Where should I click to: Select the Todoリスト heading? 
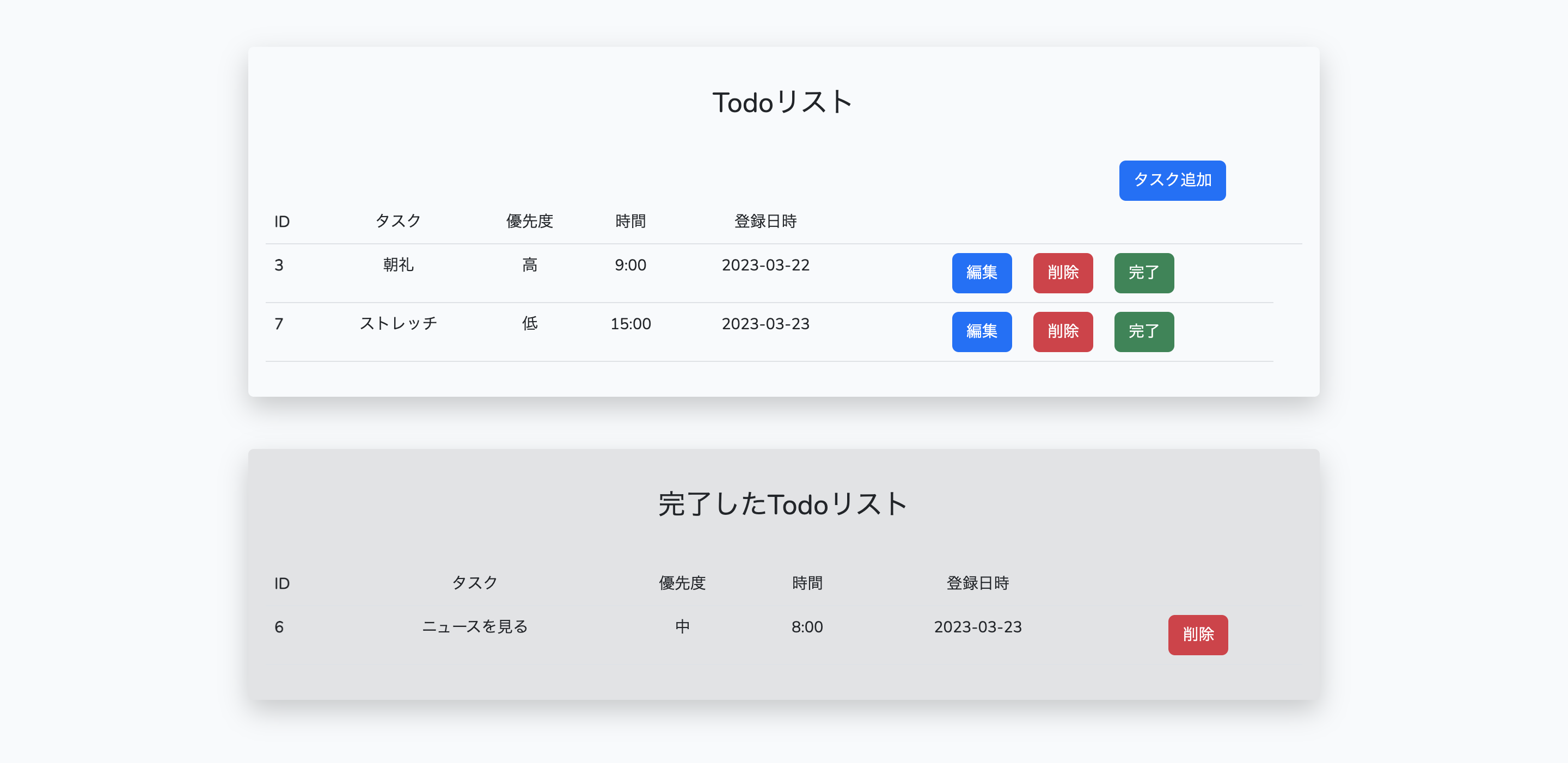[783, 102]
